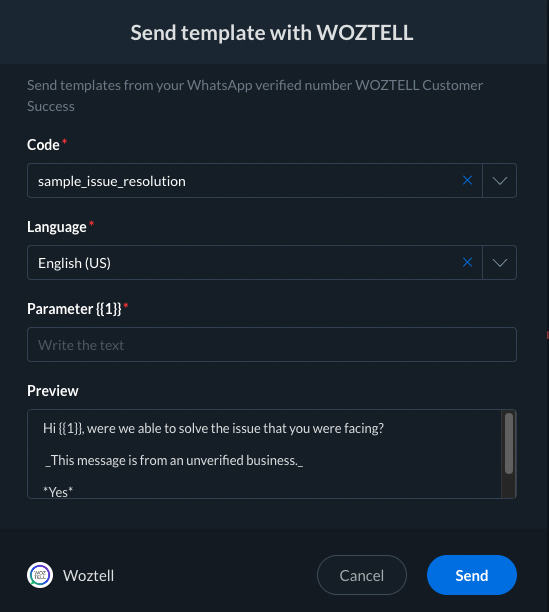Click the Woztell name label
The image size is (549, 612).
click(x=89, y=576)
